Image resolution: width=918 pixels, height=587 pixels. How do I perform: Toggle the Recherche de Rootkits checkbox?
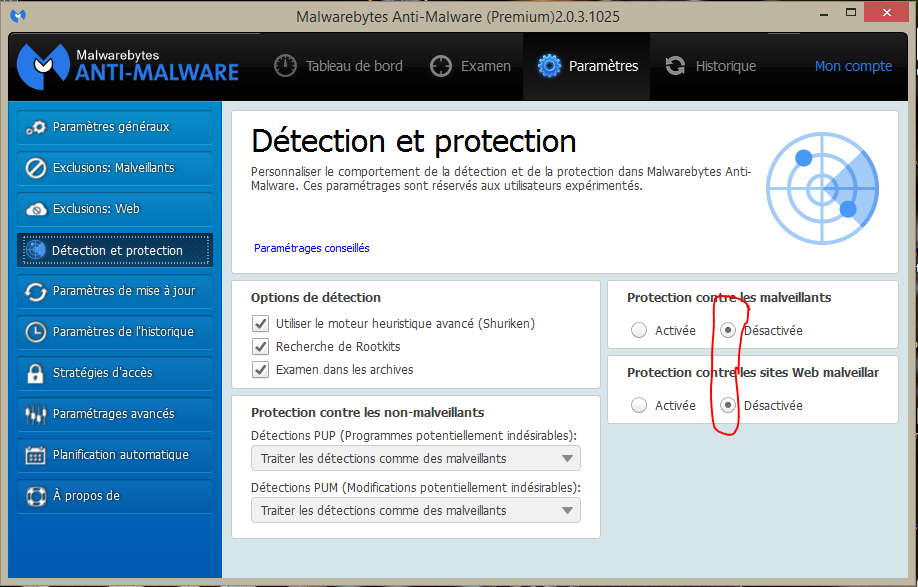260,346
